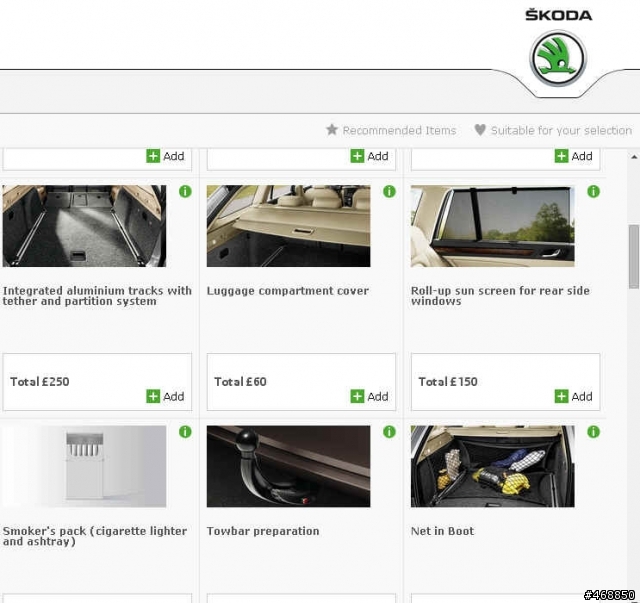
Task: Click the Smoker's pack title text
Action: (x=95, y=536)
